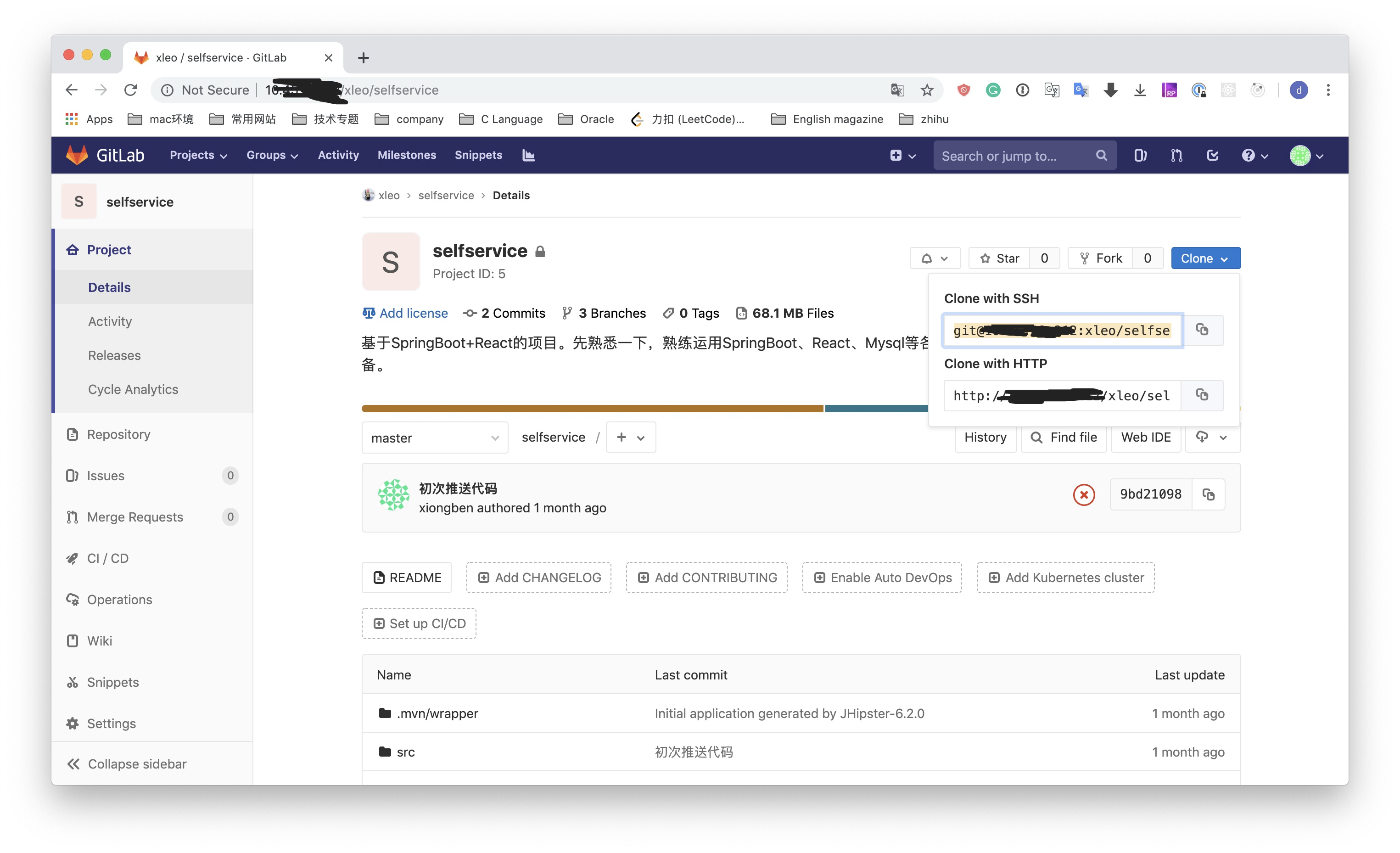Open the plus (new) dropdown in navbar
1400x853 pixels.
(902, 155)
